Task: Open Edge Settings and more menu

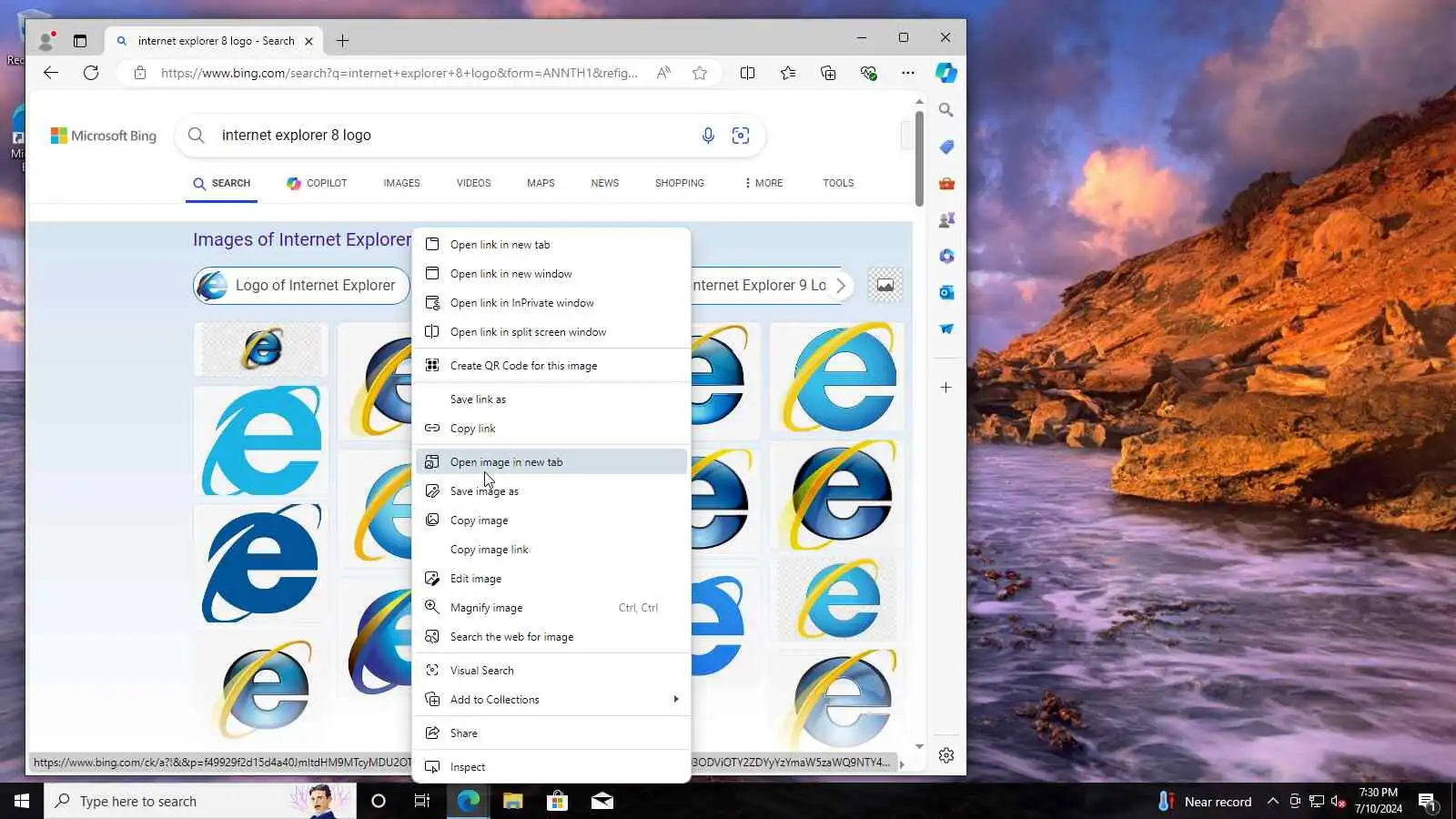Action: coord(908,73)
